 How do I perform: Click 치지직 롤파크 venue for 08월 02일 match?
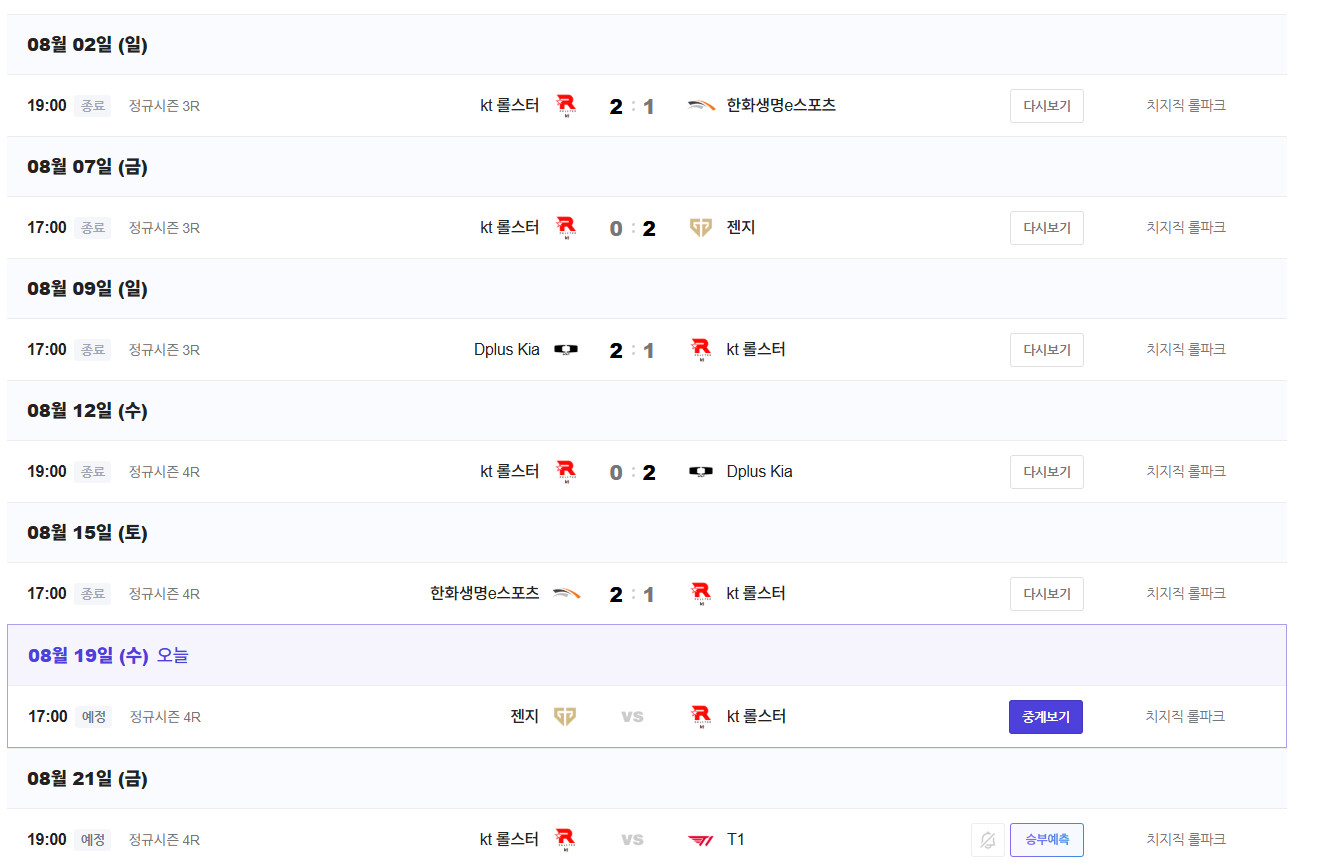[x=1186, y=105]
